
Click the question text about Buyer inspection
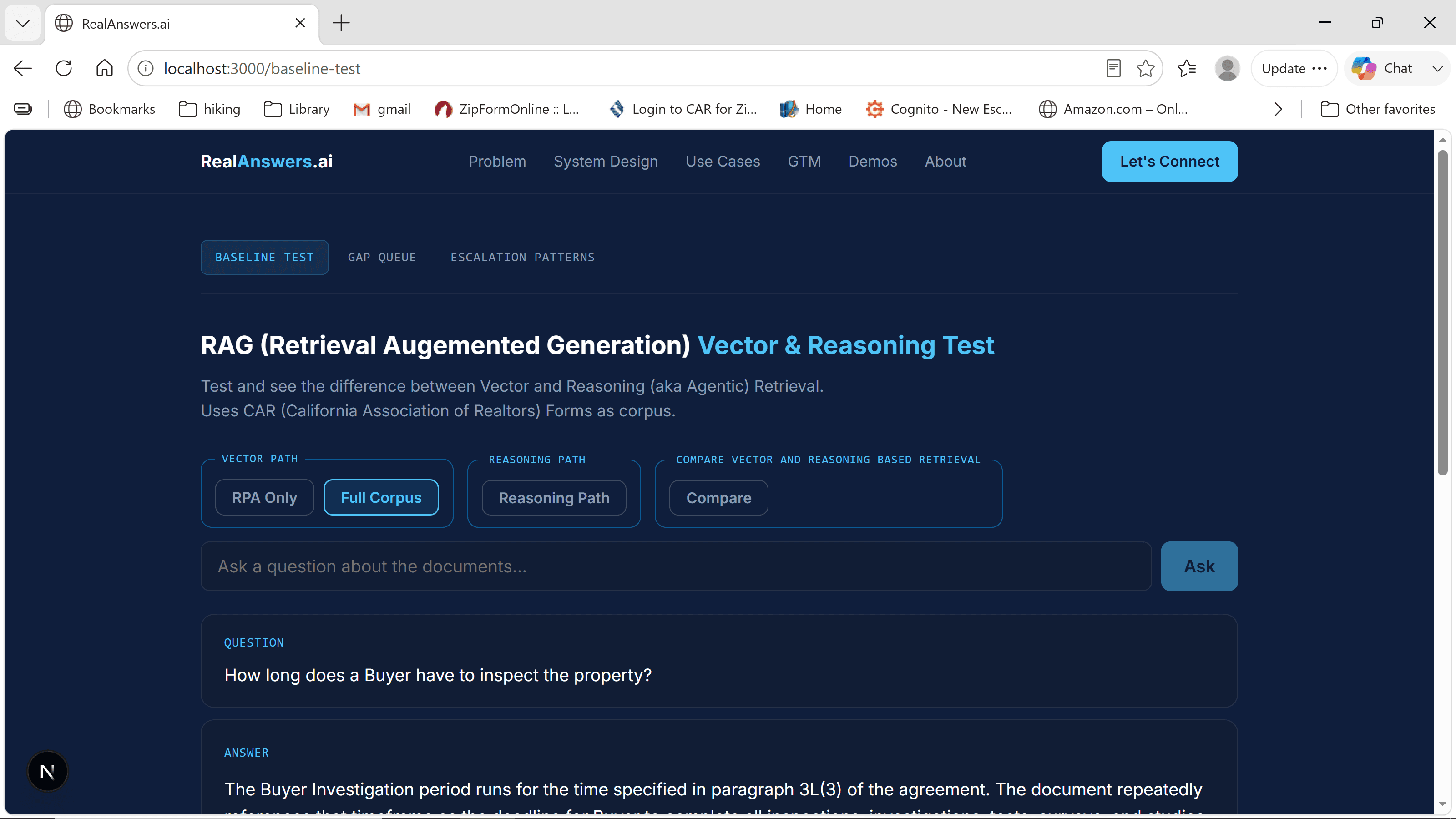tap(438, 675)
